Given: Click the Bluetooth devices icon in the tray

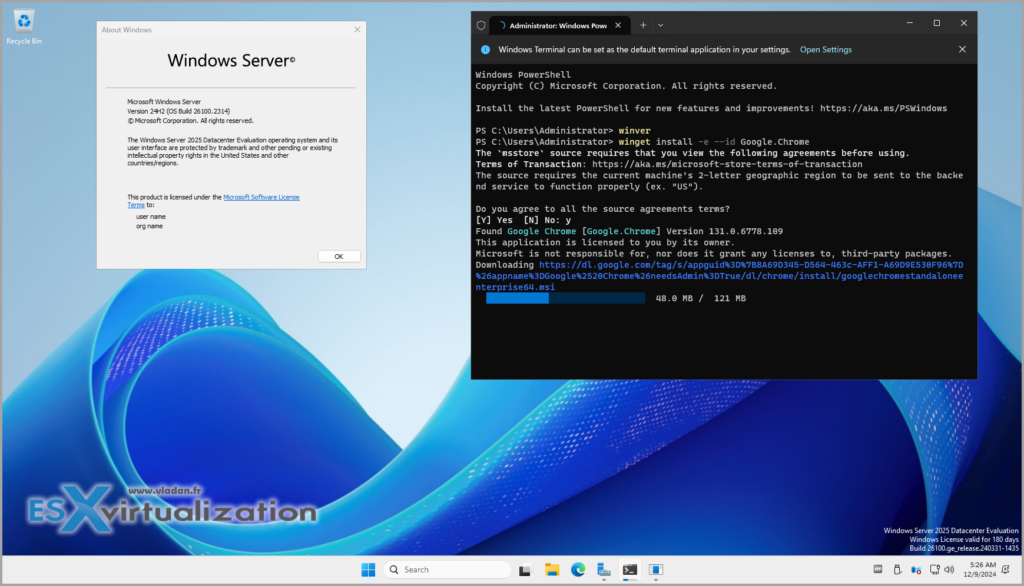Looking at the screenshot, I should point(915,570).
